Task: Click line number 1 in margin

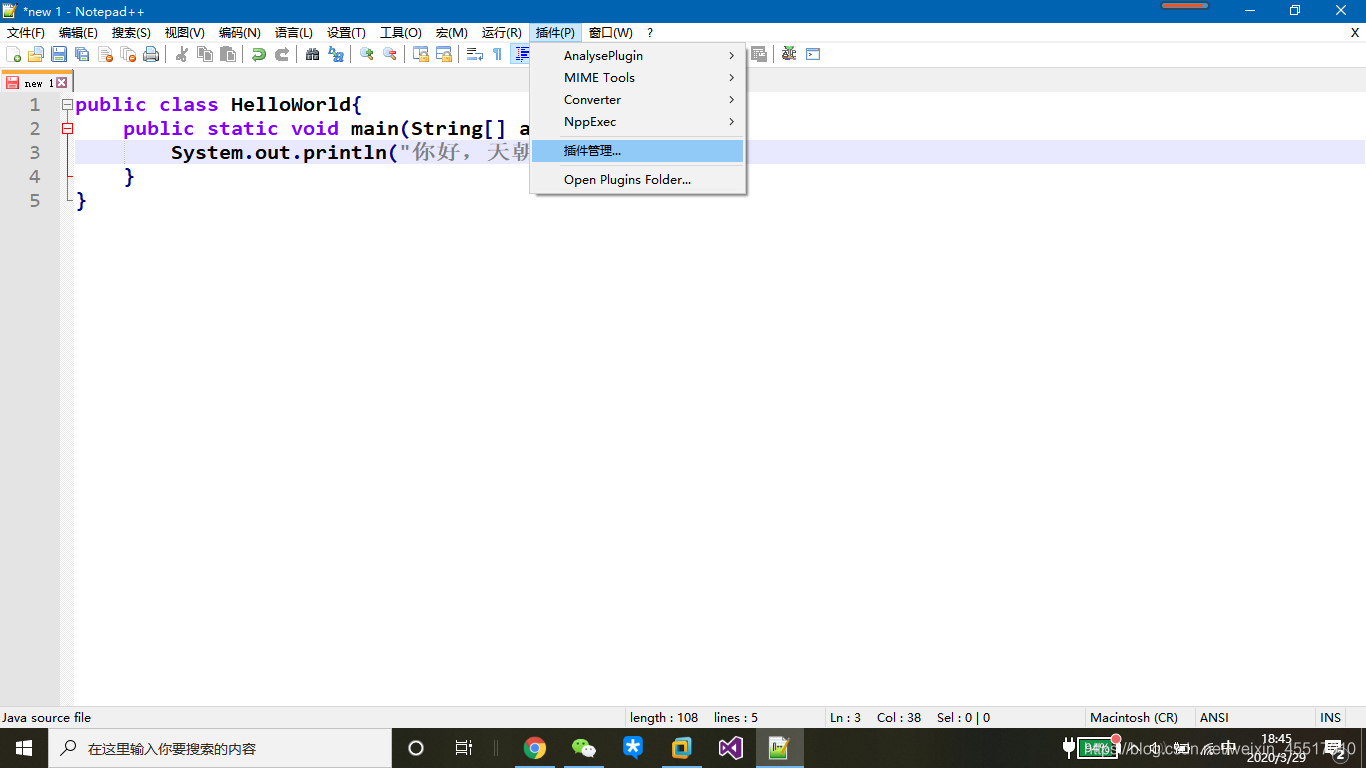Action: [x=35, y=105]
